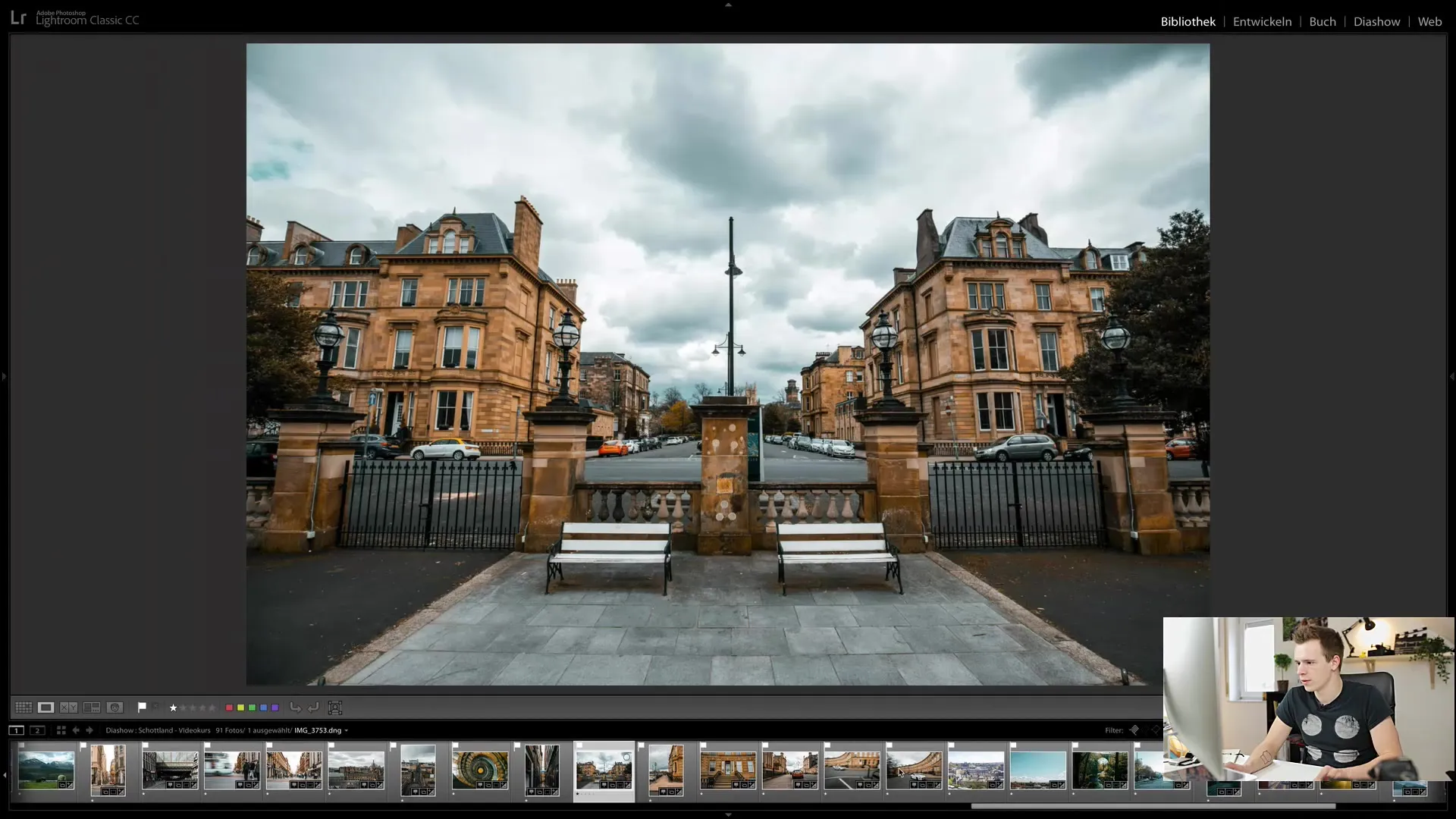Select the blurred bus street thumbnail
The image size is (1456, 819).
click(x=232, y=770)
